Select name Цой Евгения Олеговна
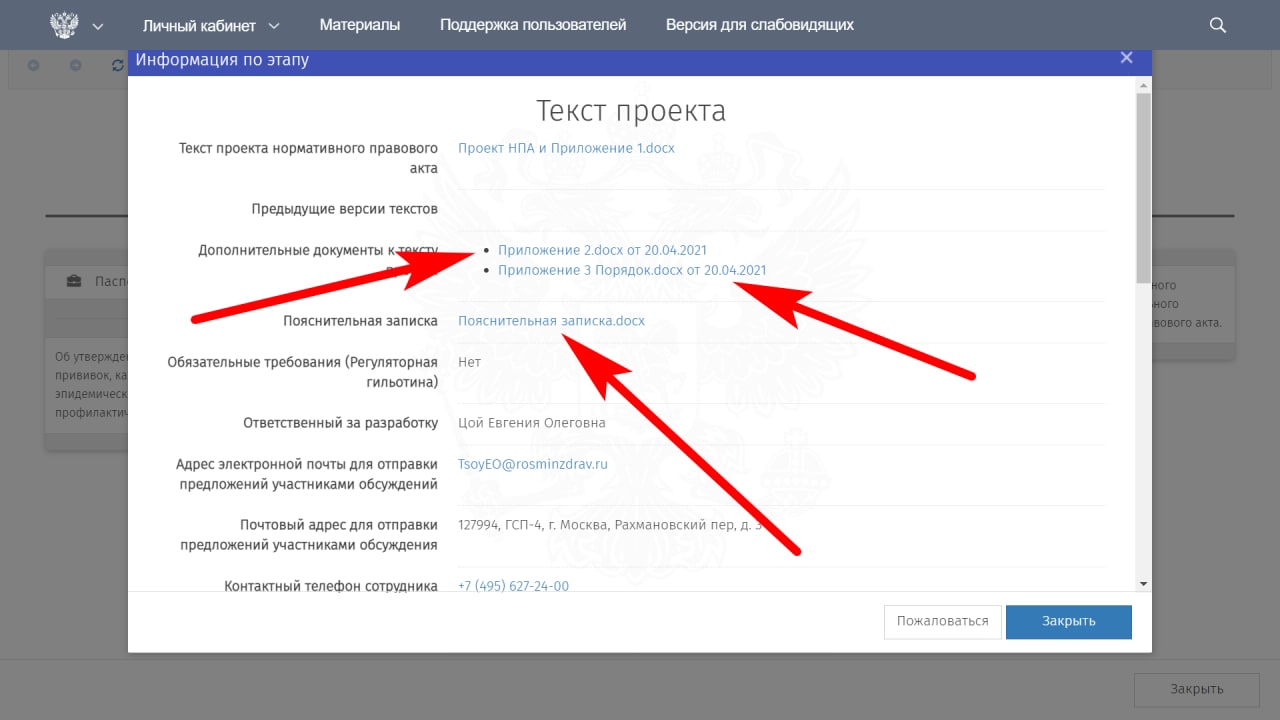This screenshot has width=1280, height=720. coord(532,423)
